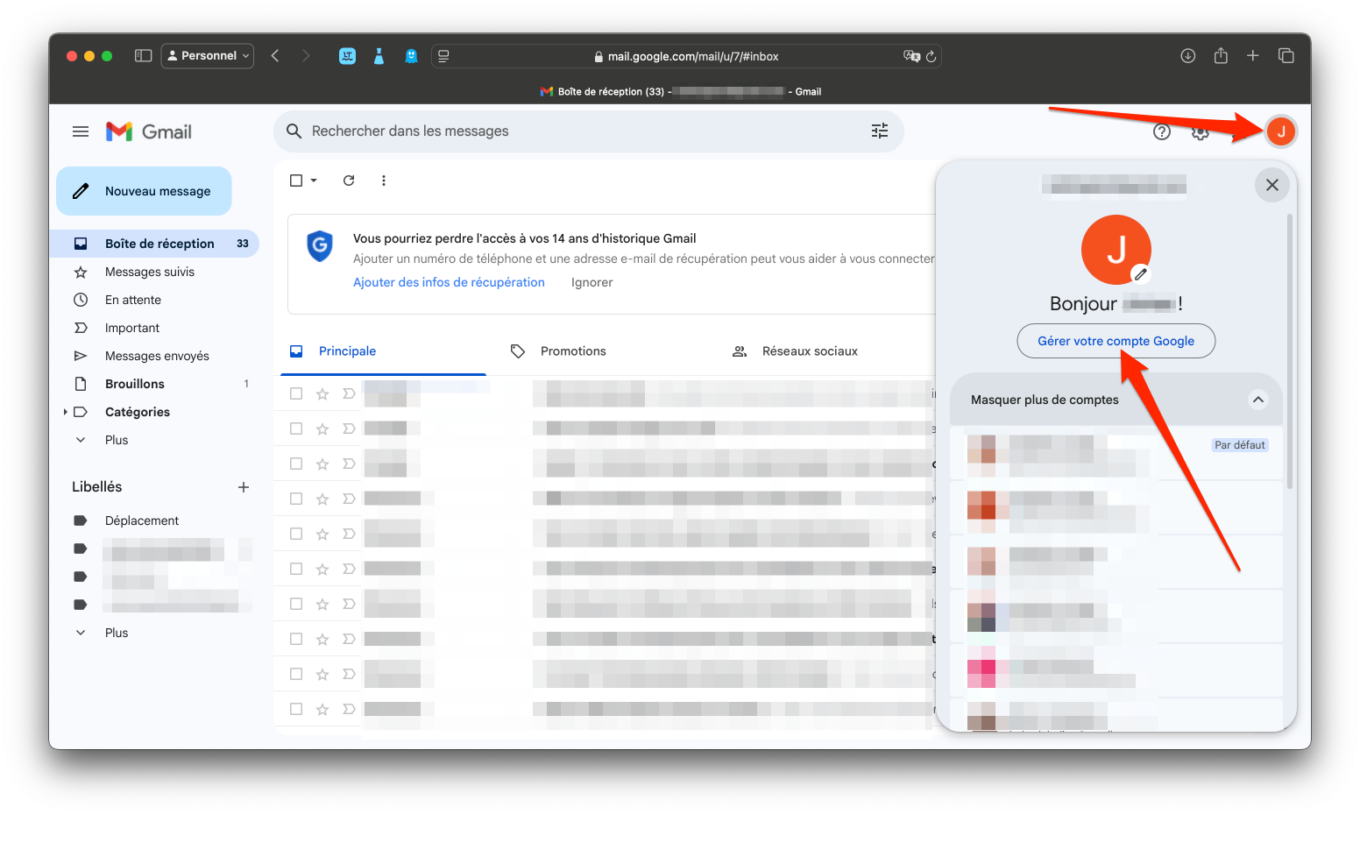The width and height of the screenshot is (1360, 850).
Task: Refresh the inbox message list
Action: (x=348, y=181)
